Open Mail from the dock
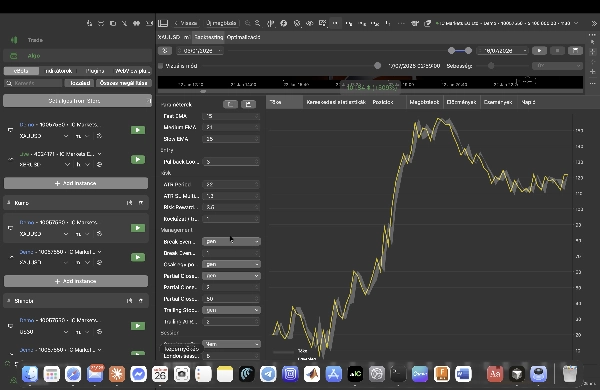Image resolution: width=600 pixels, height=390 pixels. point(95,374)
